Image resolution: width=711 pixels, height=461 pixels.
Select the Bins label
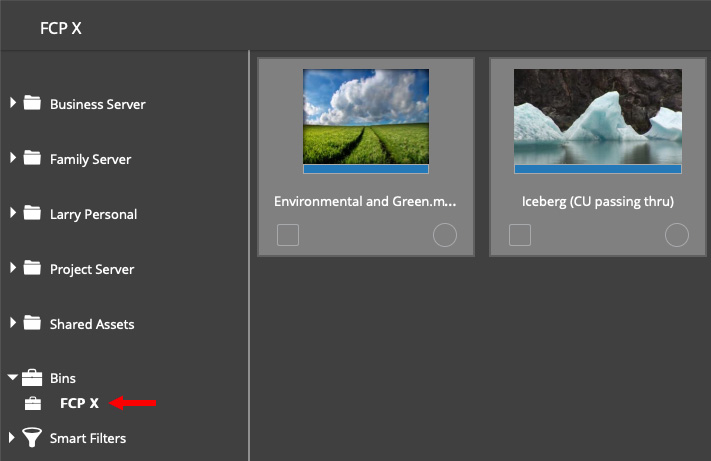63,378
